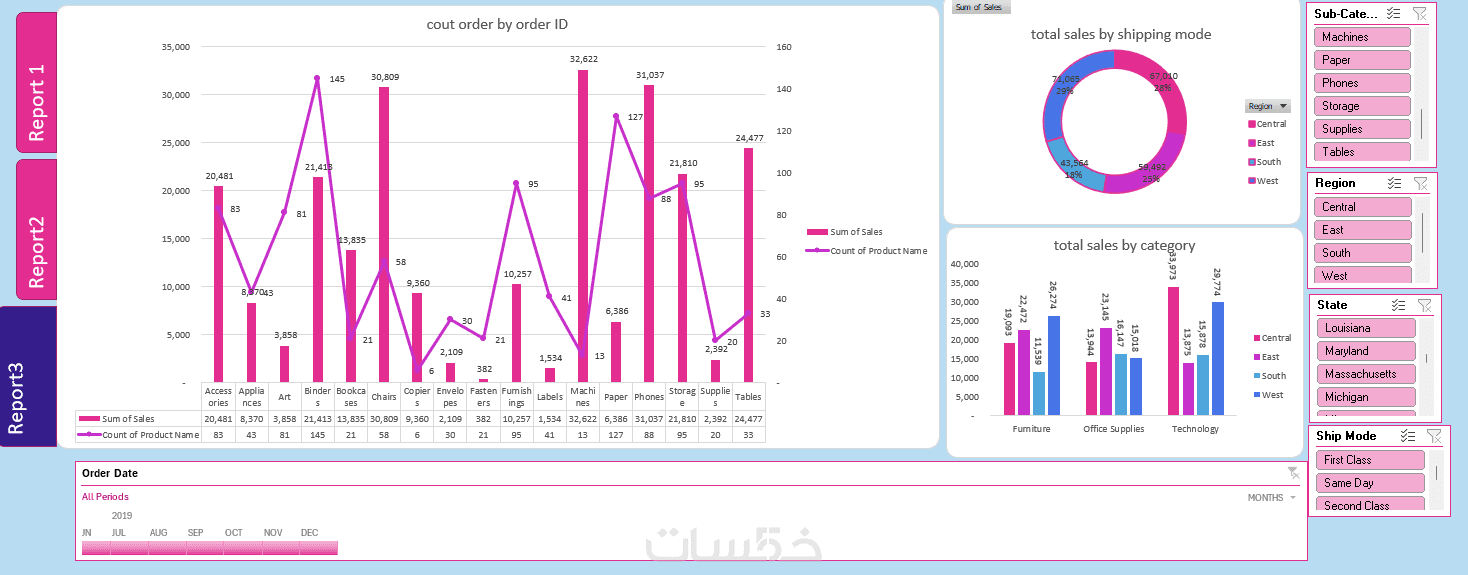Clear the State slicer filter
1468x575 pixels.
[x=1425, y=305]
